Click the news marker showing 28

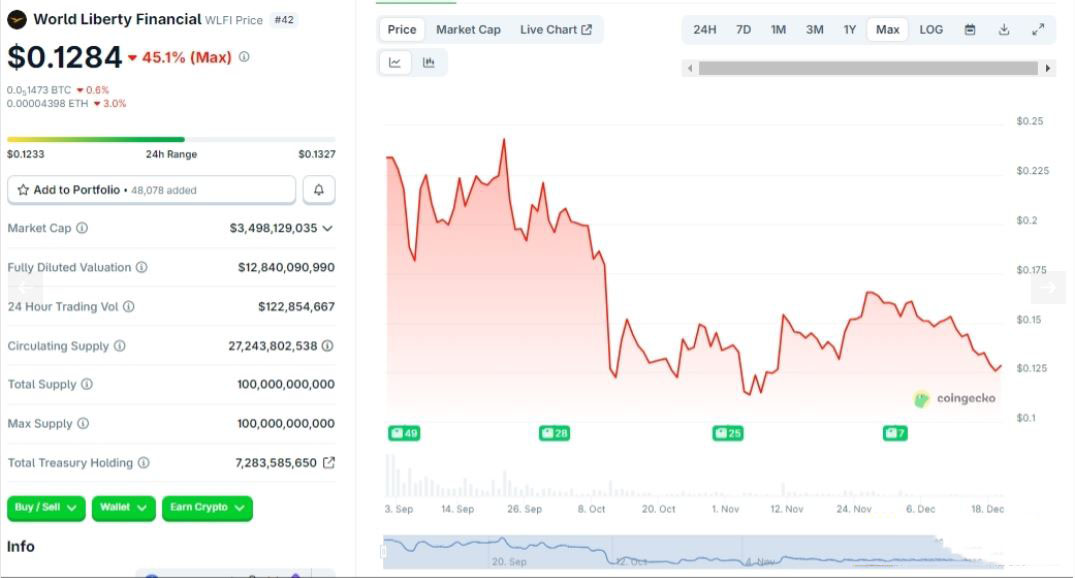(x=554, y=433)
